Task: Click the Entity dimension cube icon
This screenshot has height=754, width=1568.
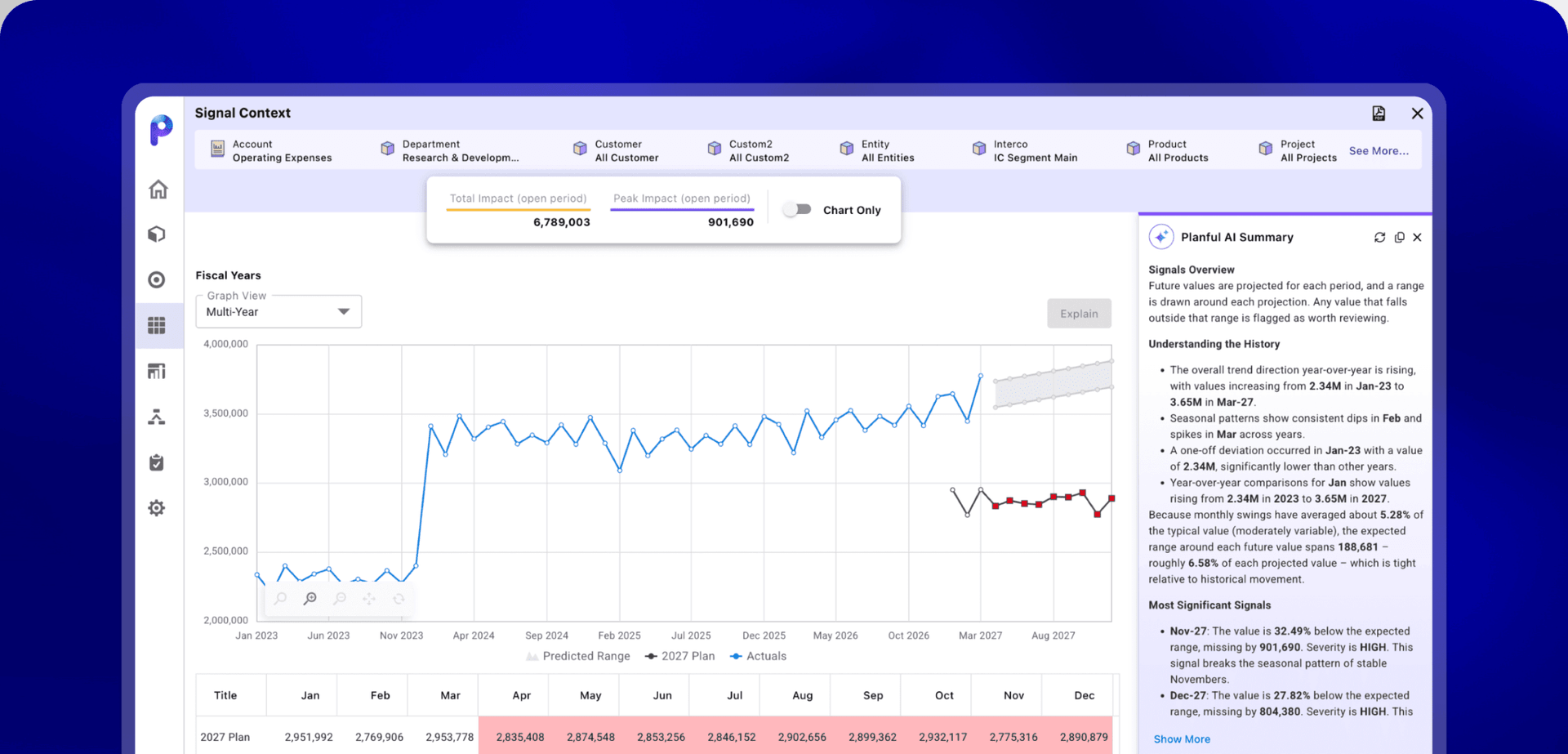Action: 847,149
